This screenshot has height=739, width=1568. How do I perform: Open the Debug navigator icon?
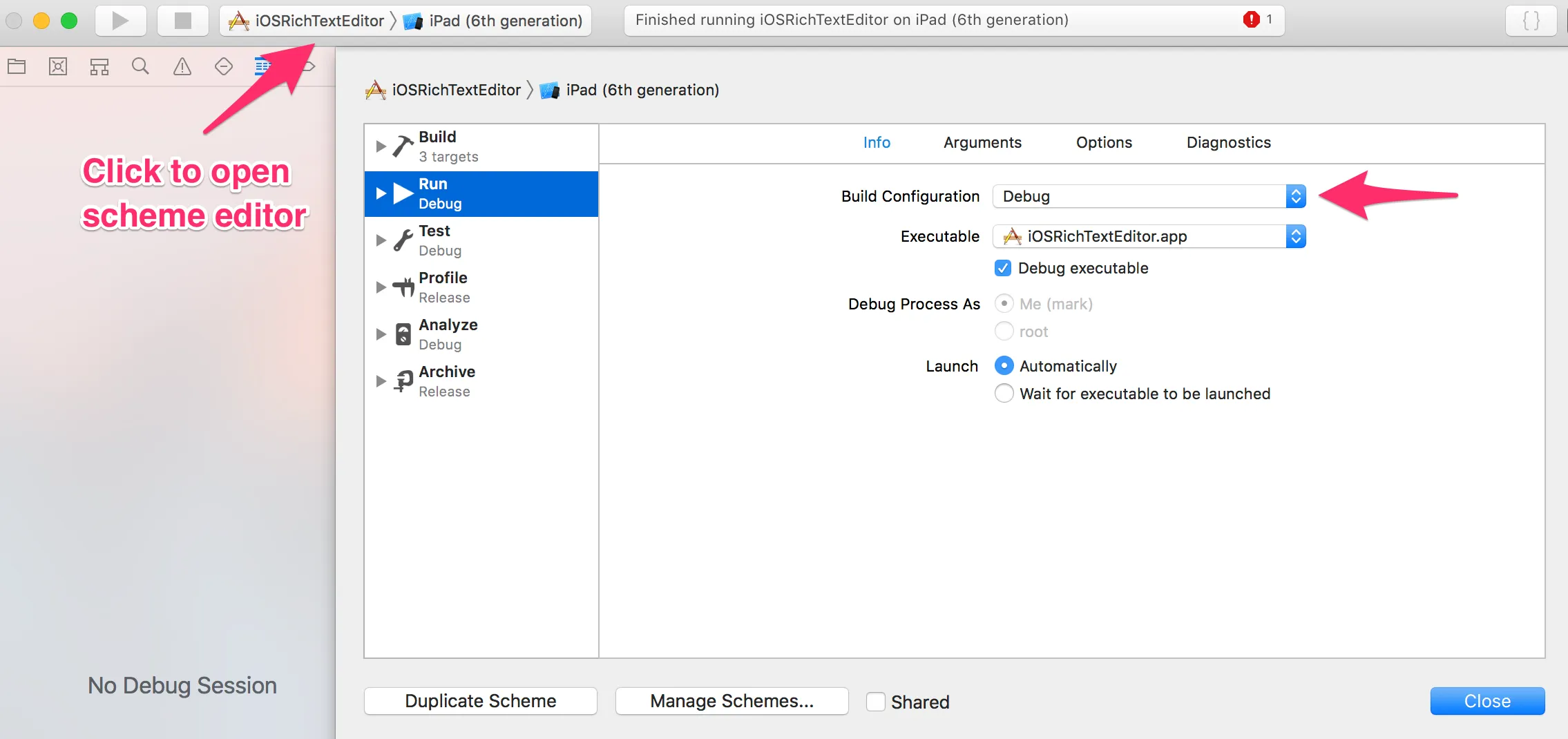pos(263,66)
